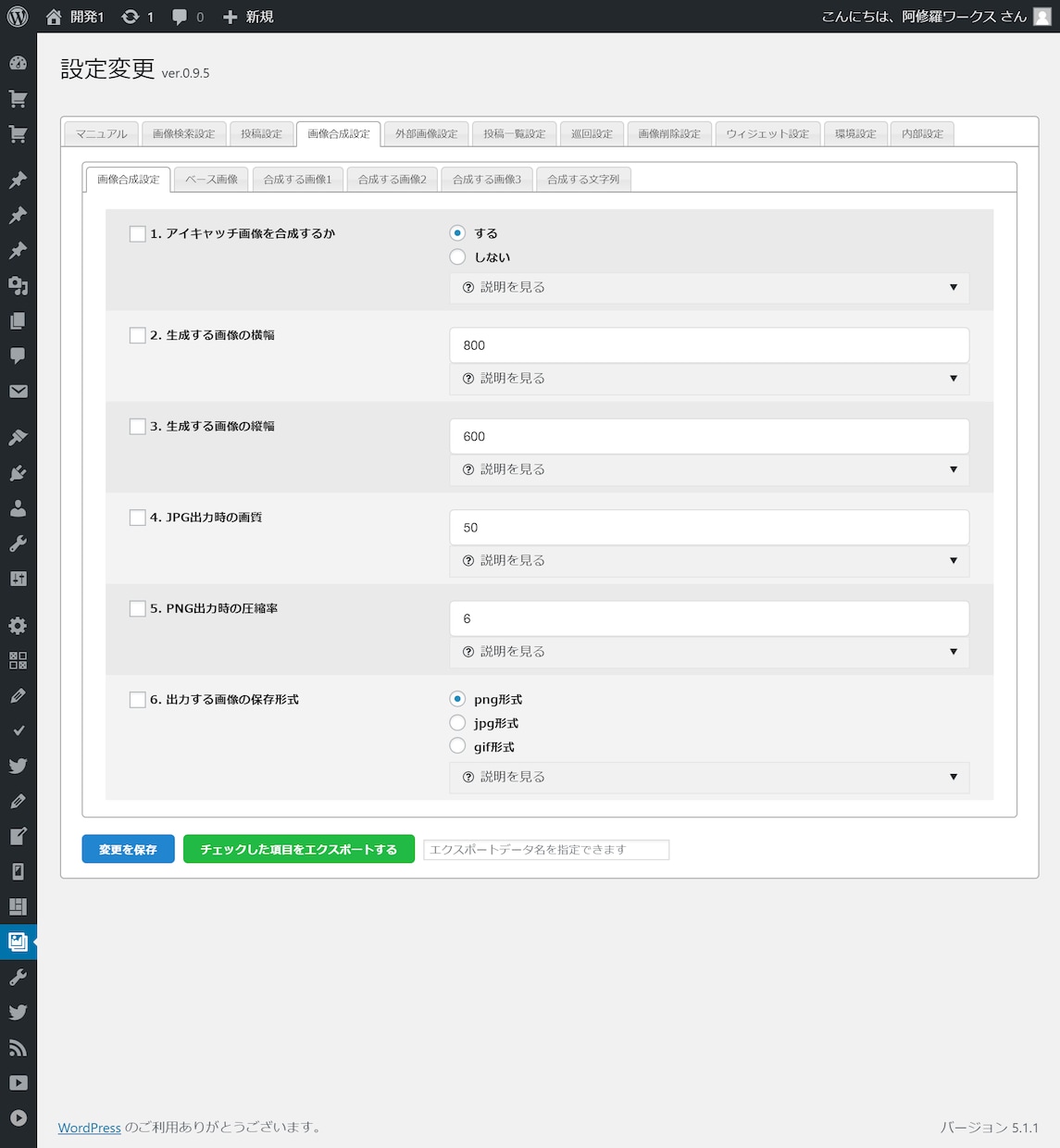Open the checkmark icon in sidebar
The image size is (1060, 1148).
pos(18,730)
